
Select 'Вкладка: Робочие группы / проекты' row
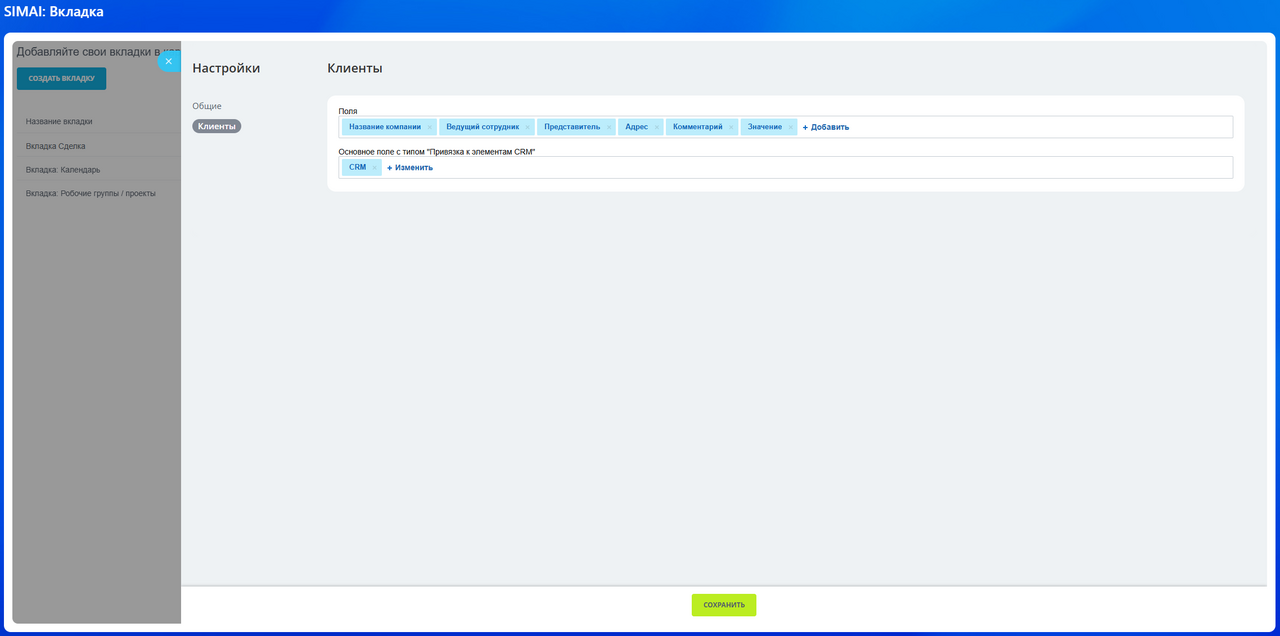(x=91, y=193)
